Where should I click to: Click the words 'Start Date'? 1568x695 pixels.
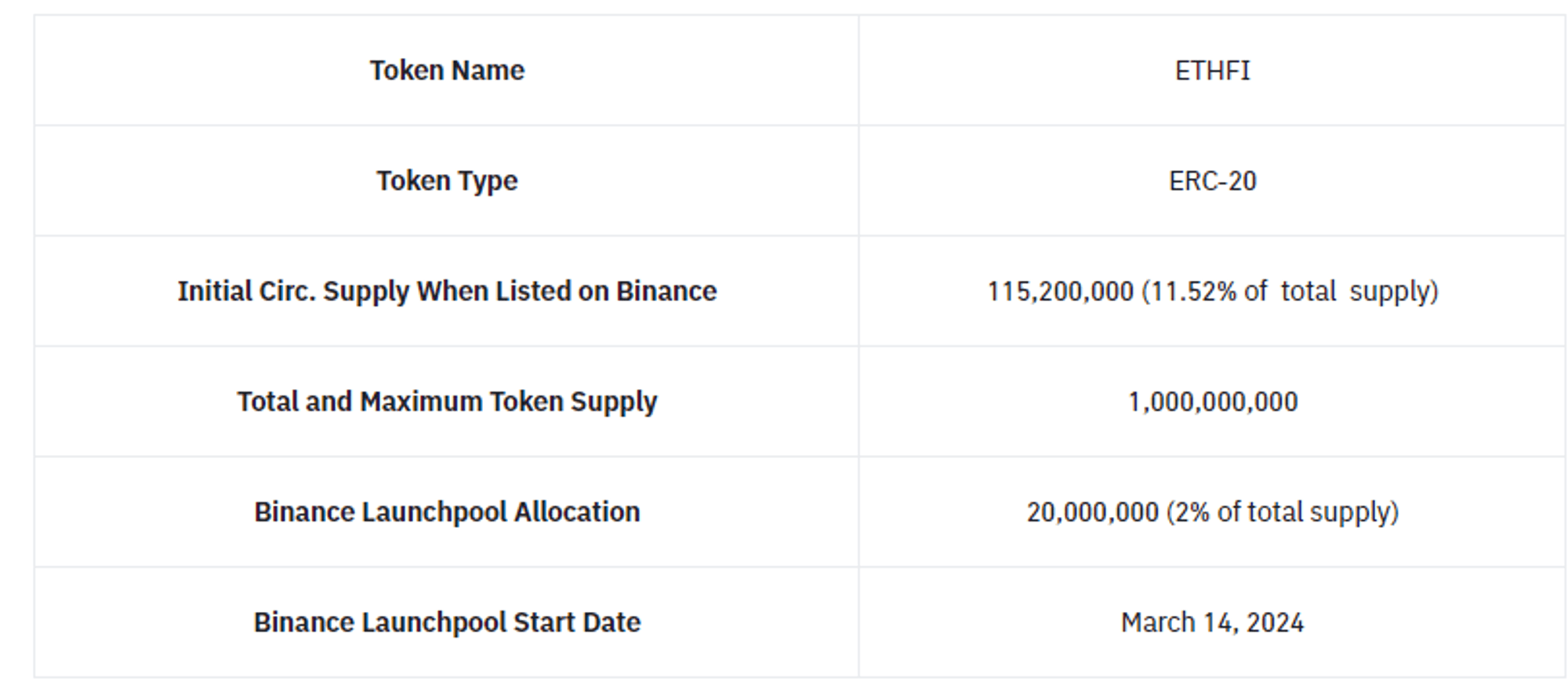(578, 623)
